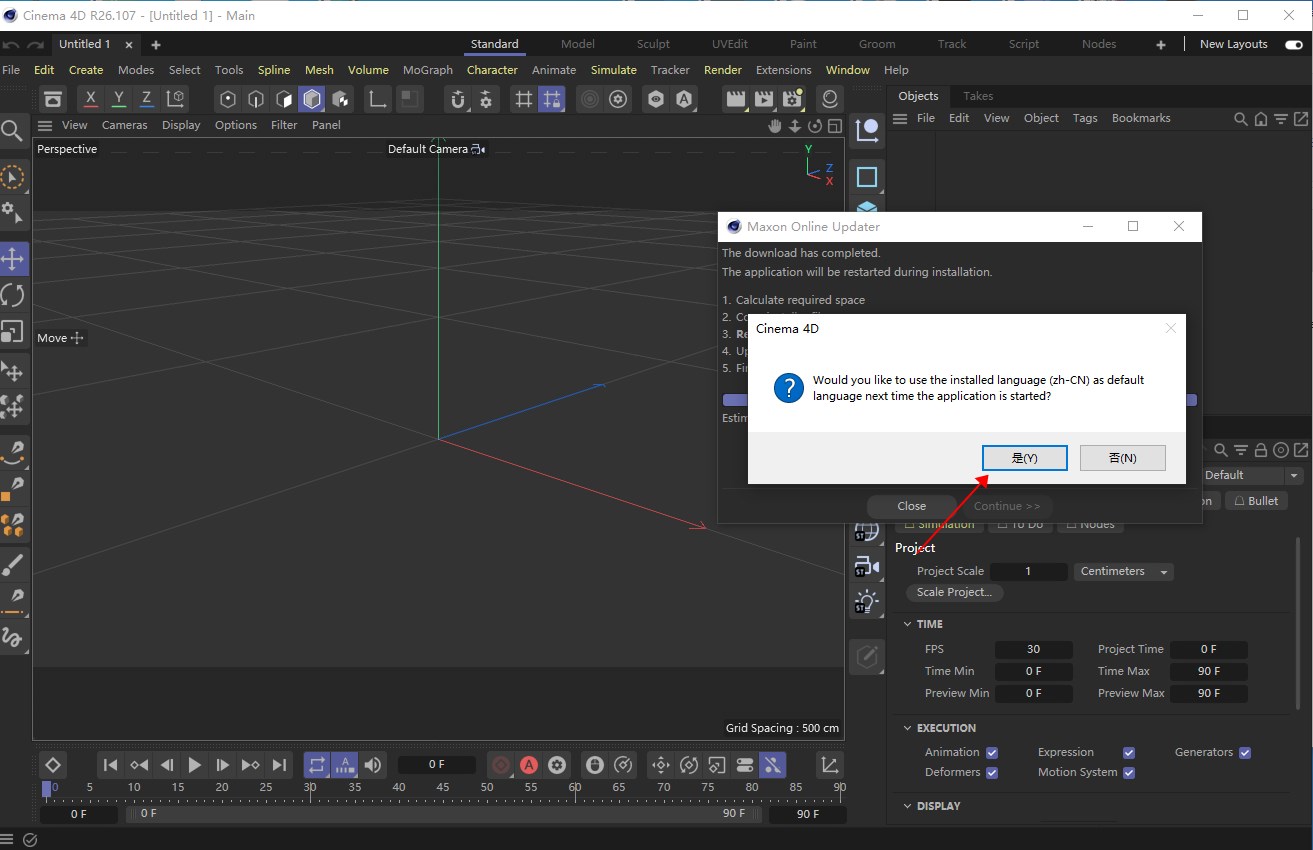The height and width of the screenshot is (850, 1313).
Task: Collapse the EXECUTION section
Action: (x=907, y=728)
